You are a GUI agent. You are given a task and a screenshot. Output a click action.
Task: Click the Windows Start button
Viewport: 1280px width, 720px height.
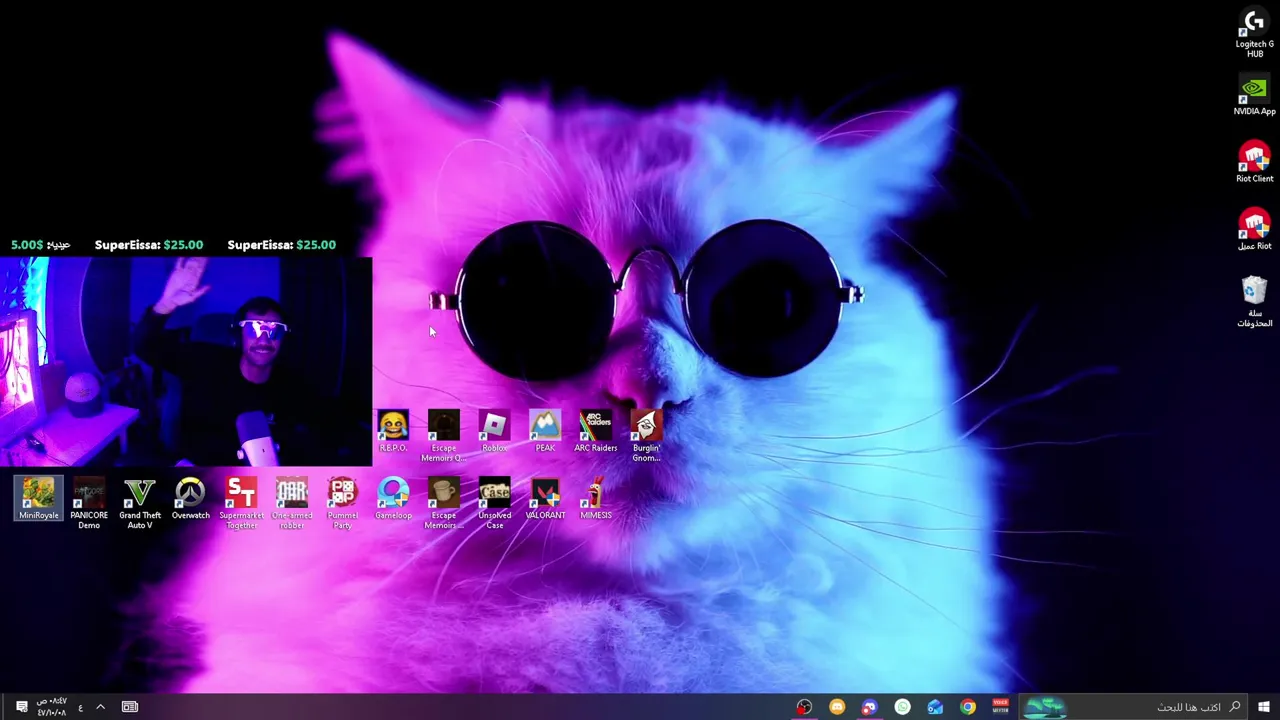click(1263, 707)
